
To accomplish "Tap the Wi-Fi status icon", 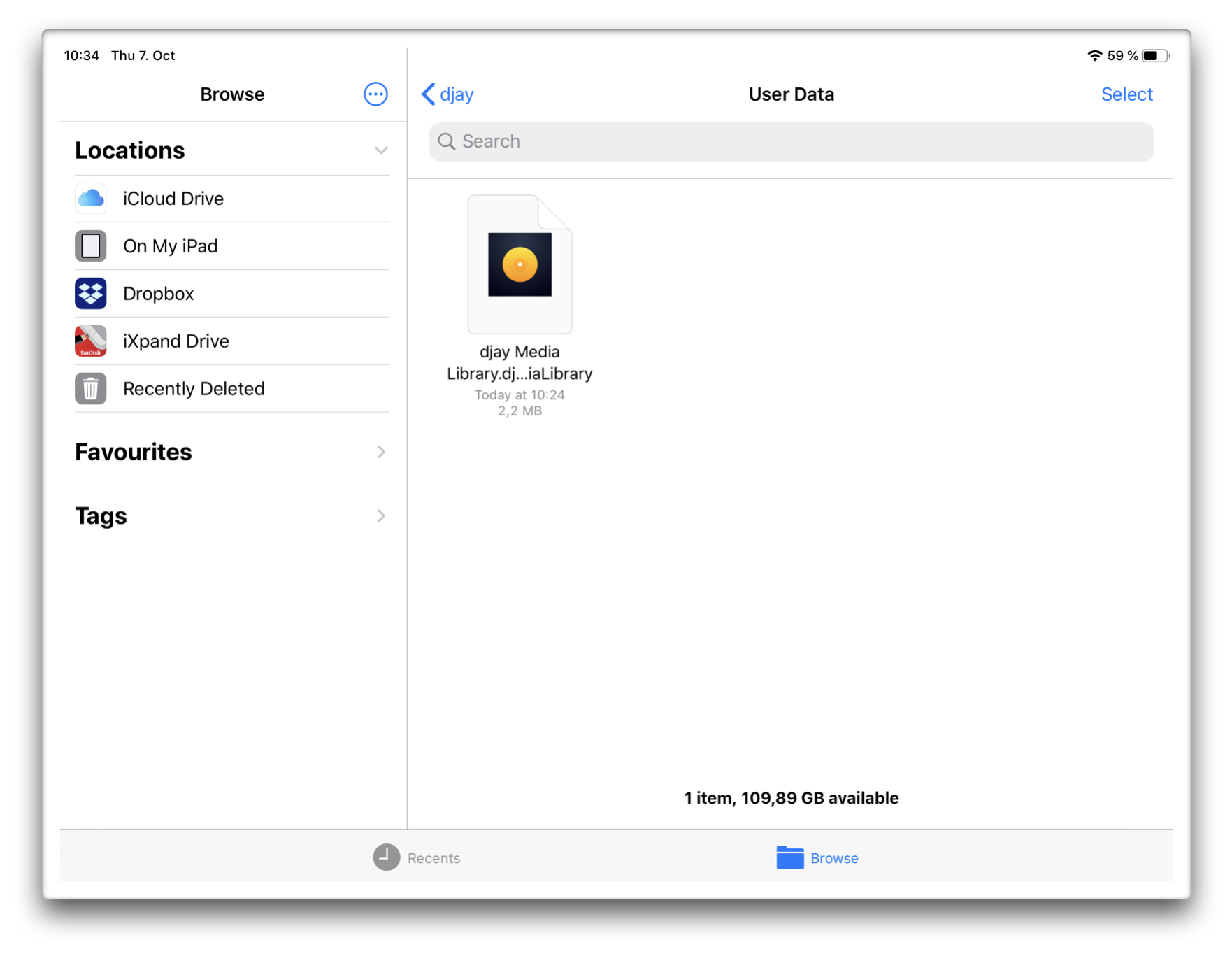I will (x=1094, y=55).
